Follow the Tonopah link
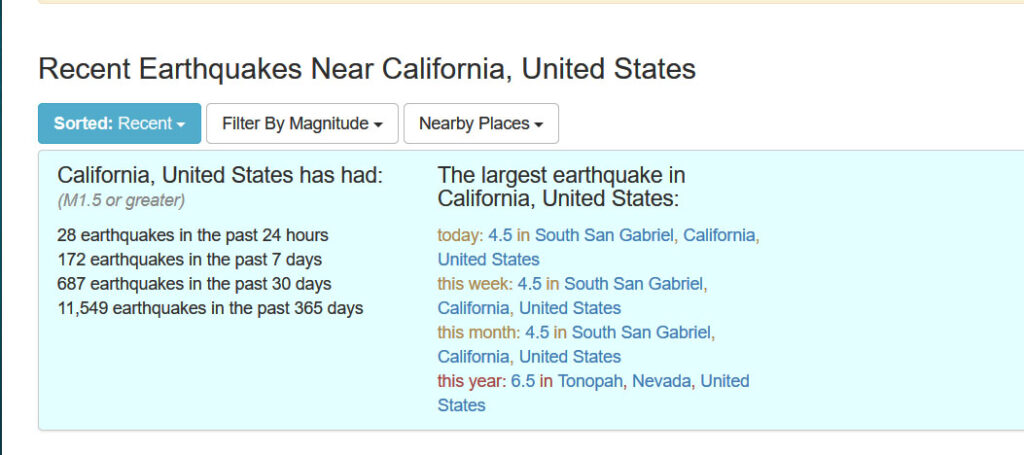Screen dimensions: 1024x455 590,381
